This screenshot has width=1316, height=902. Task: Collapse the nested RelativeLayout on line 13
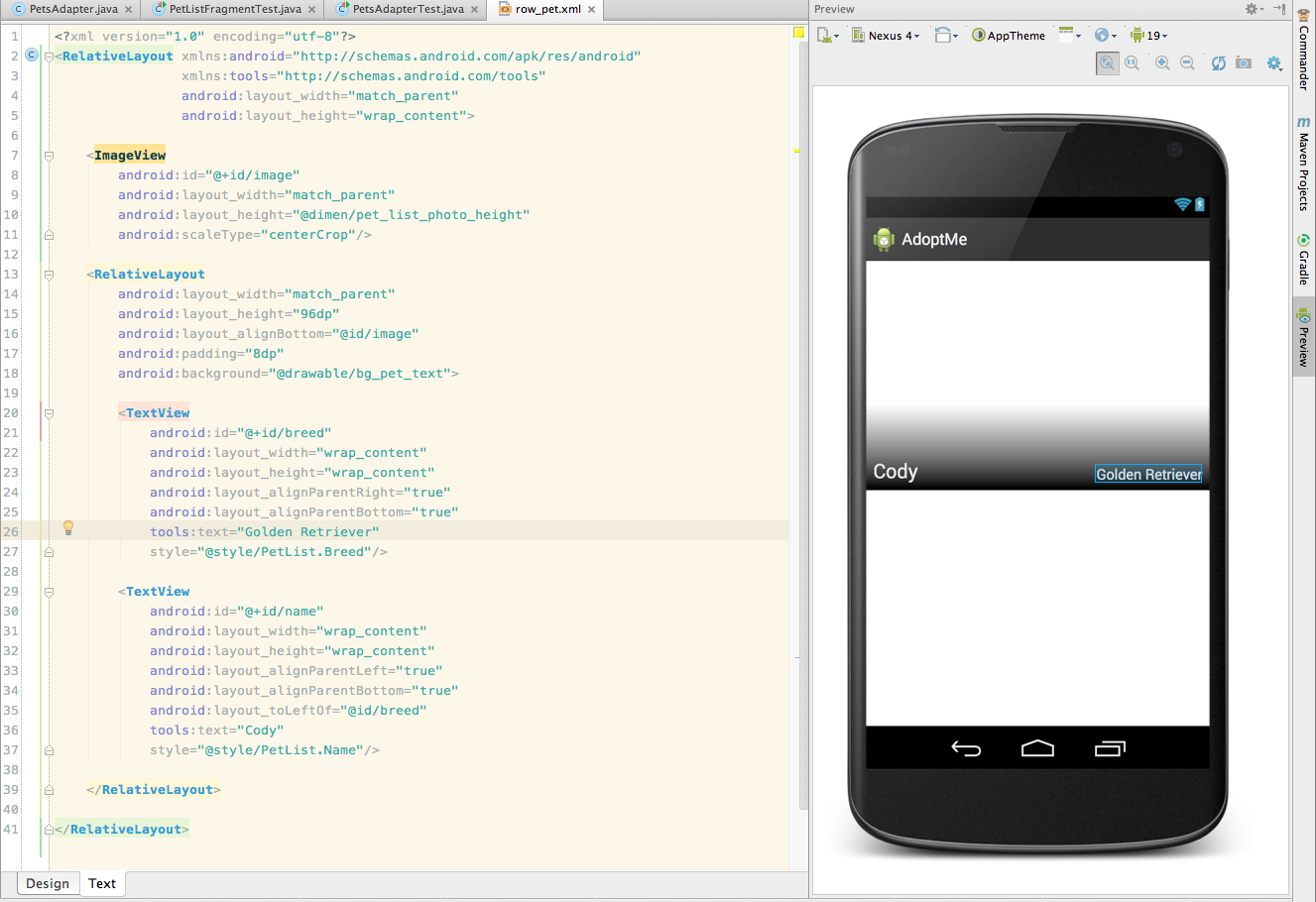49,275
